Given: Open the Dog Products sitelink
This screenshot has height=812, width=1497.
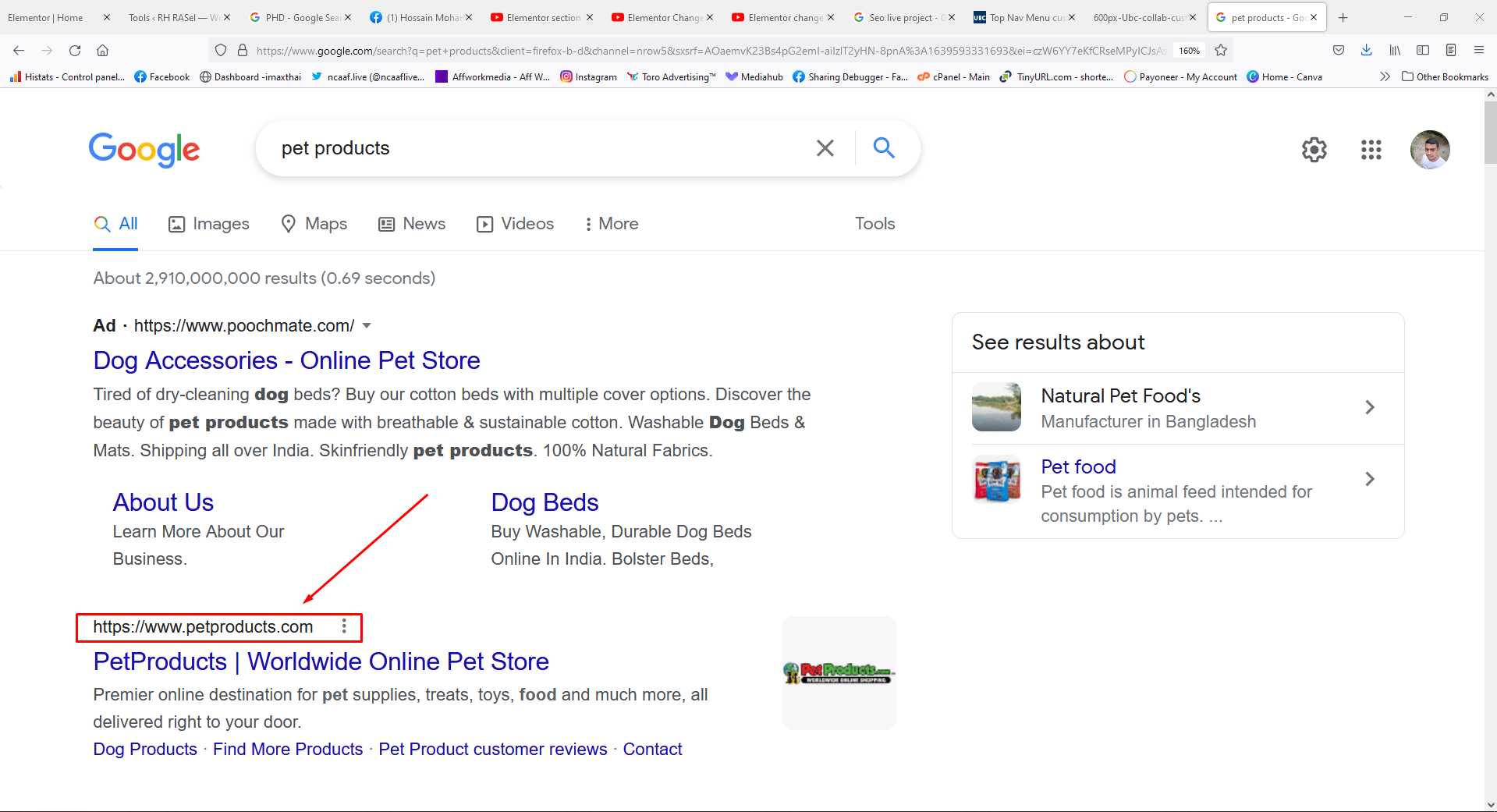Looking at the screenshot, I should pyautogui.click(x=145, y=750).
